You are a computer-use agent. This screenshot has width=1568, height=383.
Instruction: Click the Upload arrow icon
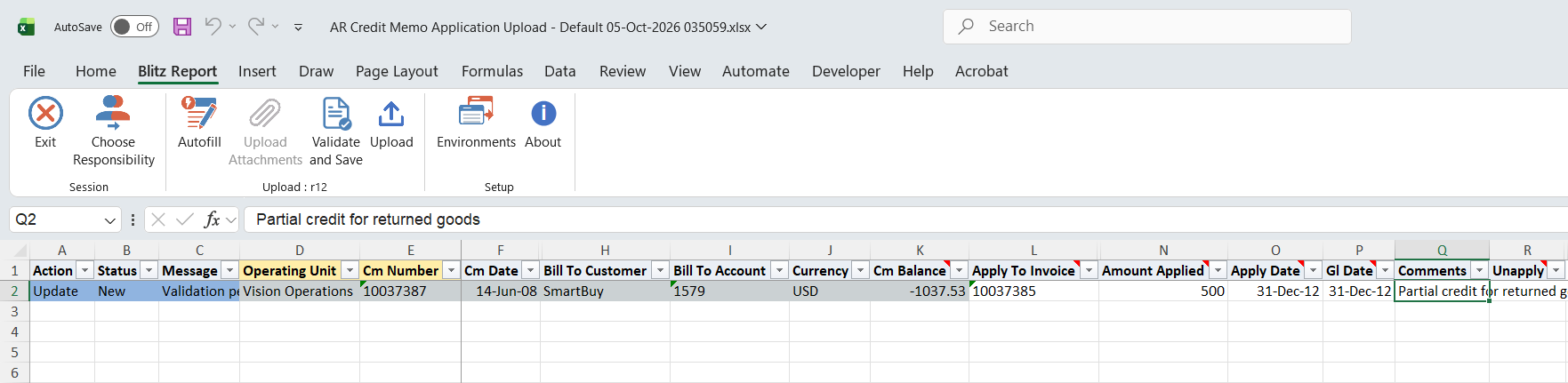coord(391,114)
